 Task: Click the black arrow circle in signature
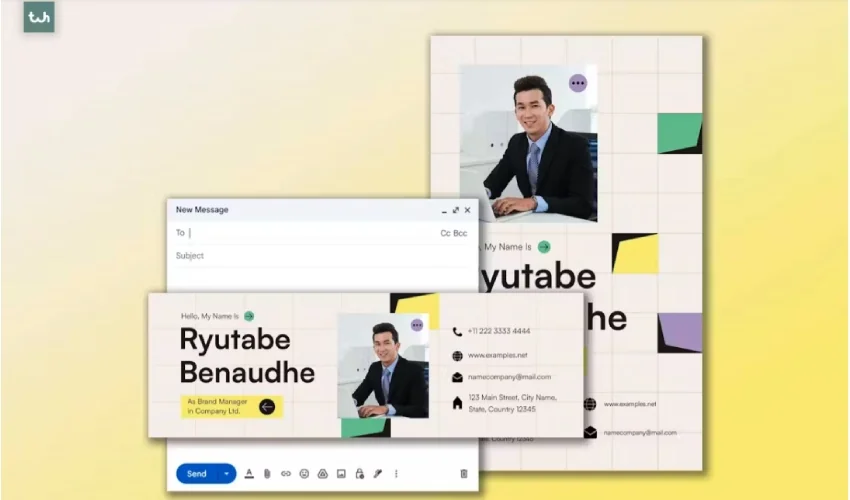pyautogui.click(x=267, y=406)
